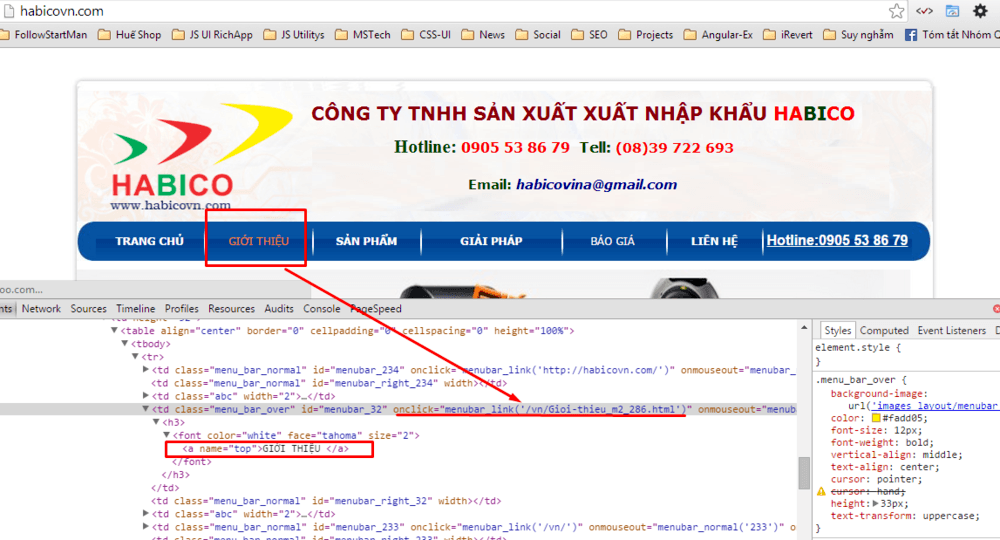Open BÁO GIÁ menu item
The image size is (1000, 540).
[x=612, y=241]
